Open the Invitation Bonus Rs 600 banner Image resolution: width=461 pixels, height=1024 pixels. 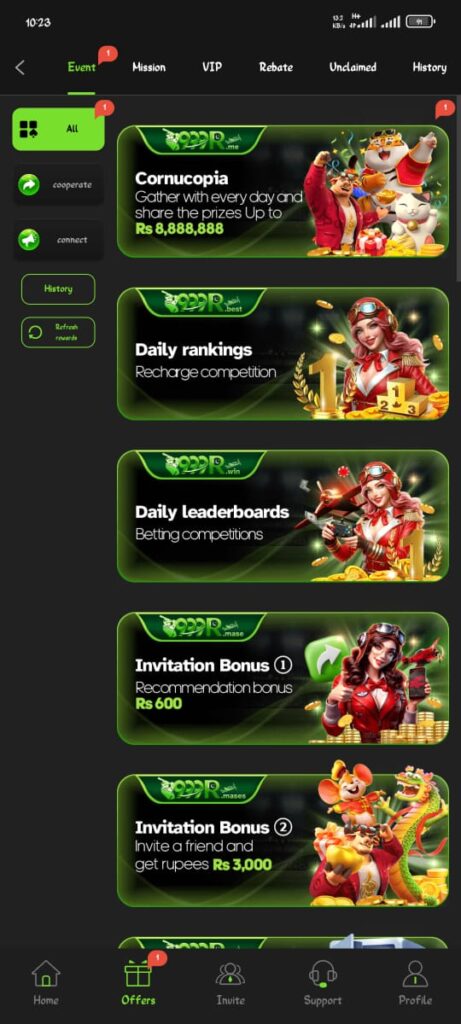(x=283, y=679)
